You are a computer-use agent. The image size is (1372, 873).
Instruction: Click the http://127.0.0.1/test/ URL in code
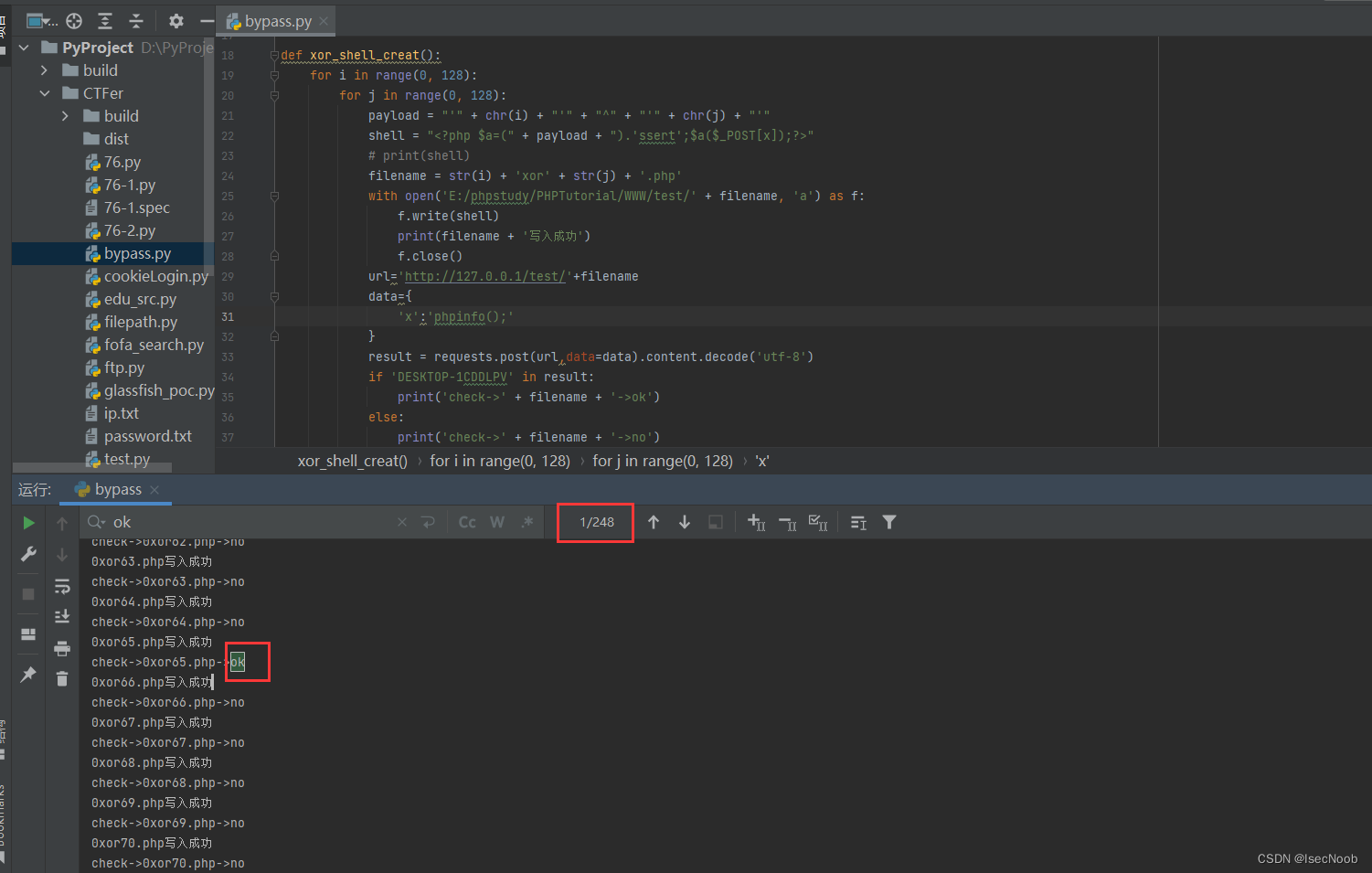[x=485, y=276]
